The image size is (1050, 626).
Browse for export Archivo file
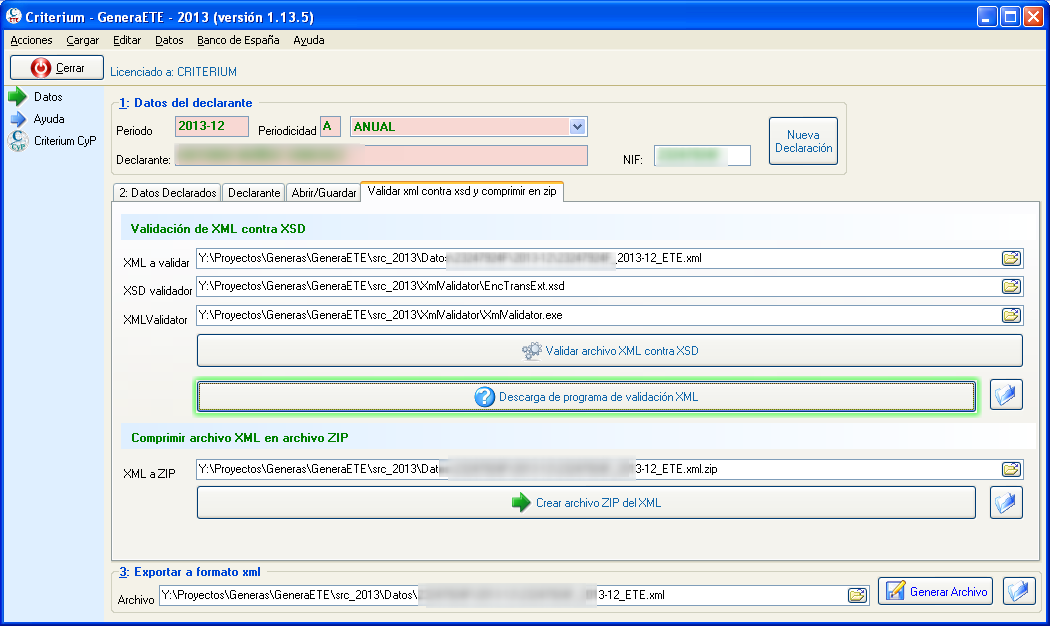[857, 595]
